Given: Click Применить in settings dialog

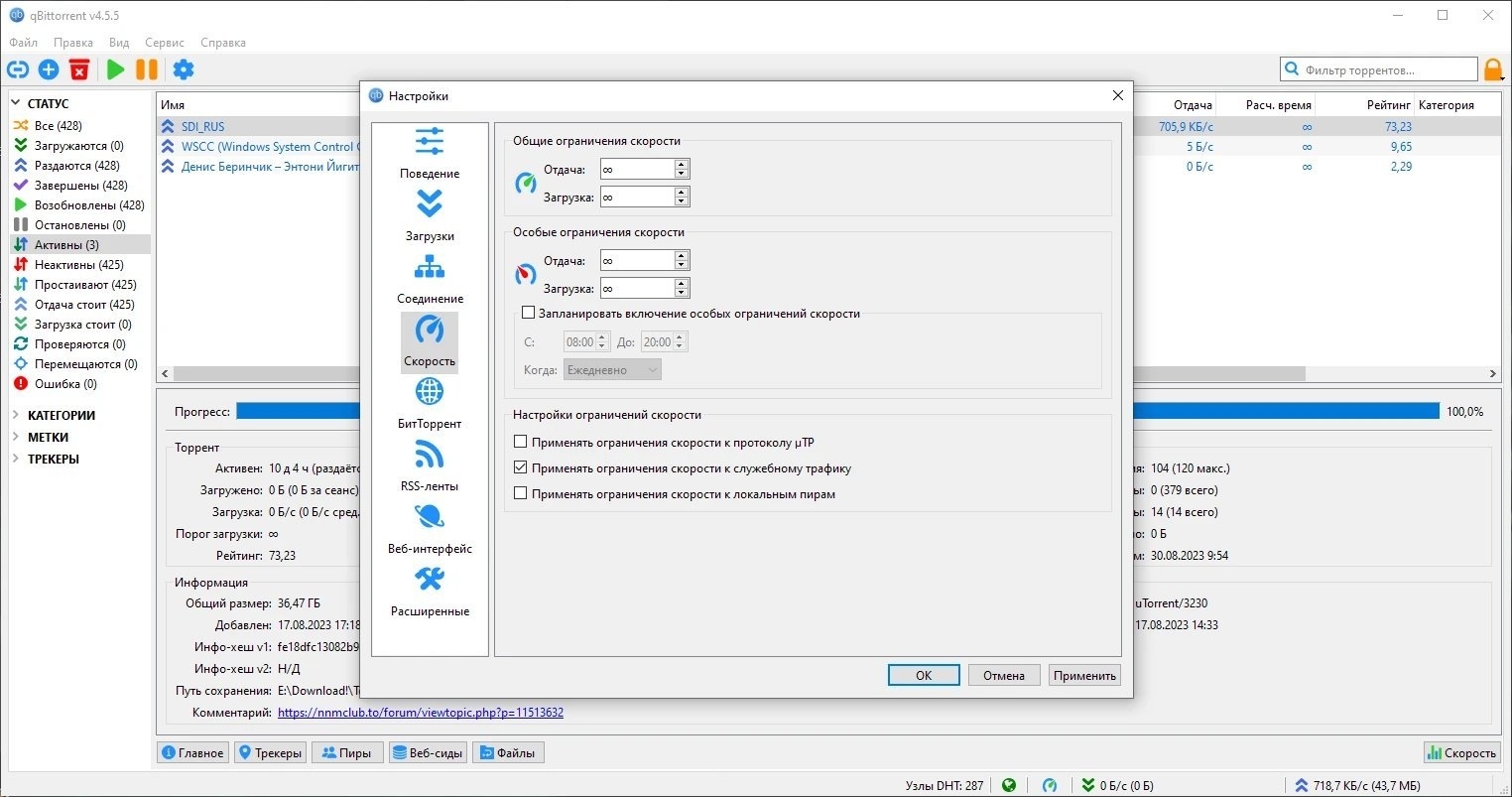Looking at the screenshot, I should coord(1084,675).
